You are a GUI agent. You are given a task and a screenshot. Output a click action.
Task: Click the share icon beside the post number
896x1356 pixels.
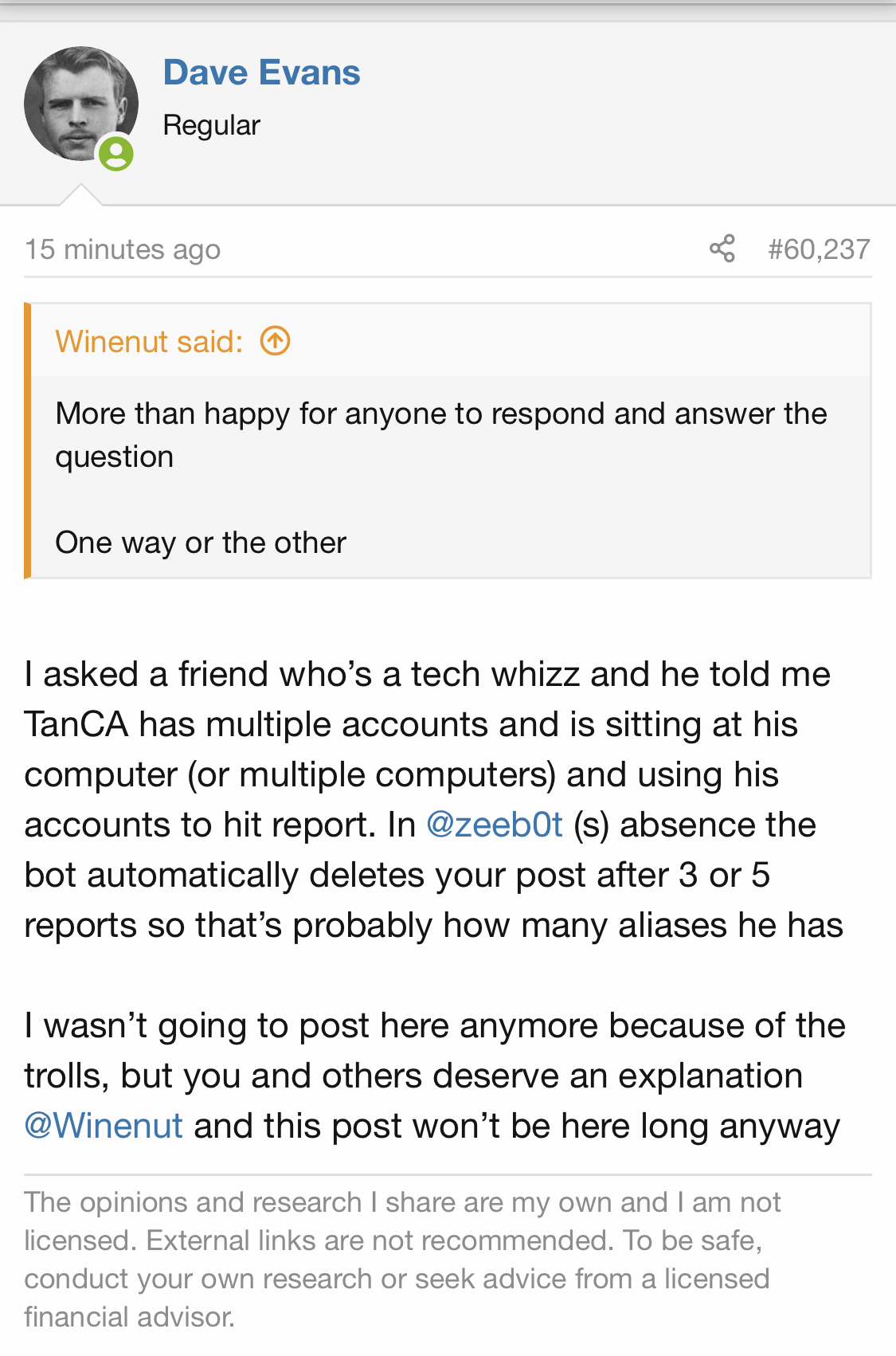click(x=722, y=249)
